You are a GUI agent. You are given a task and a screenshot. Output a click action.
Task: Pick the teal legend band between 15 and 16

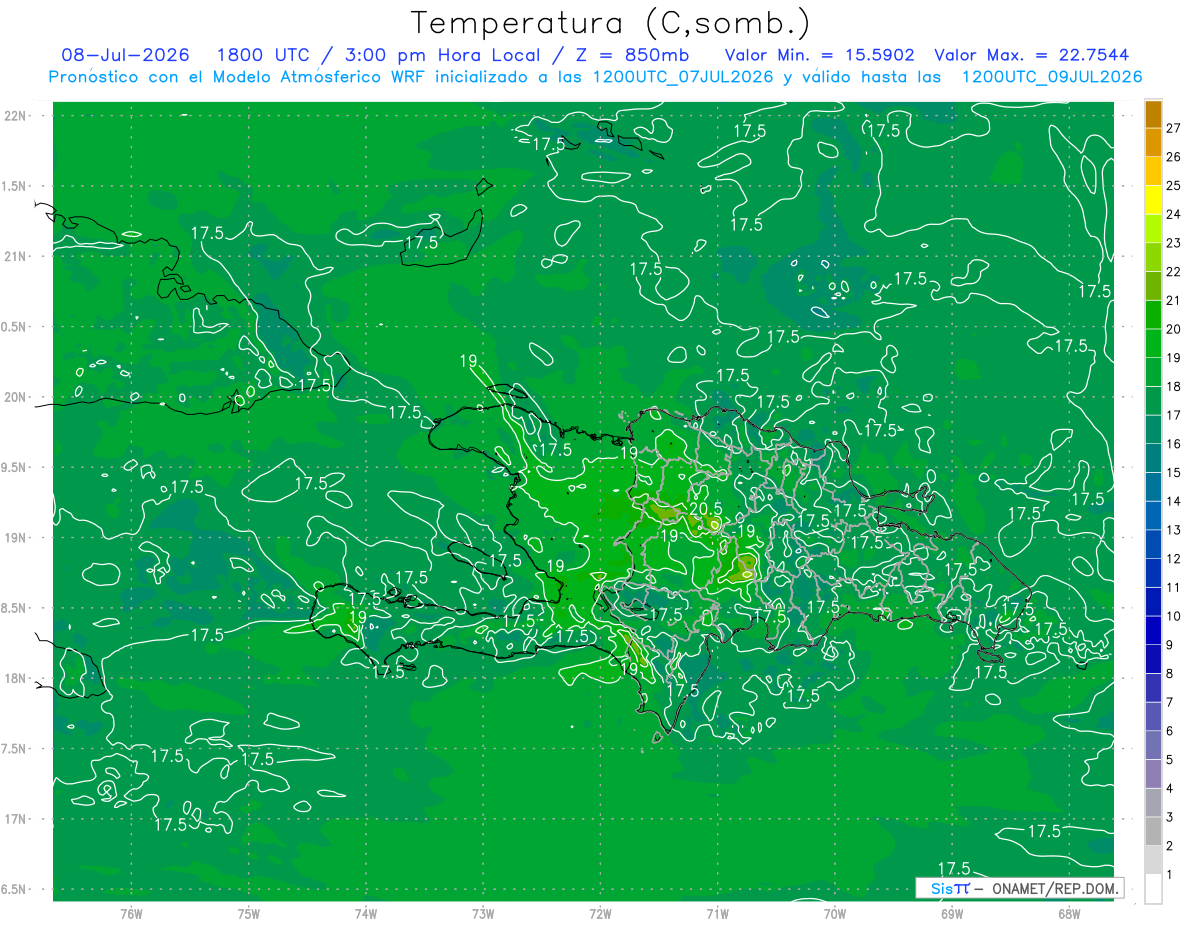[1153, 458]
